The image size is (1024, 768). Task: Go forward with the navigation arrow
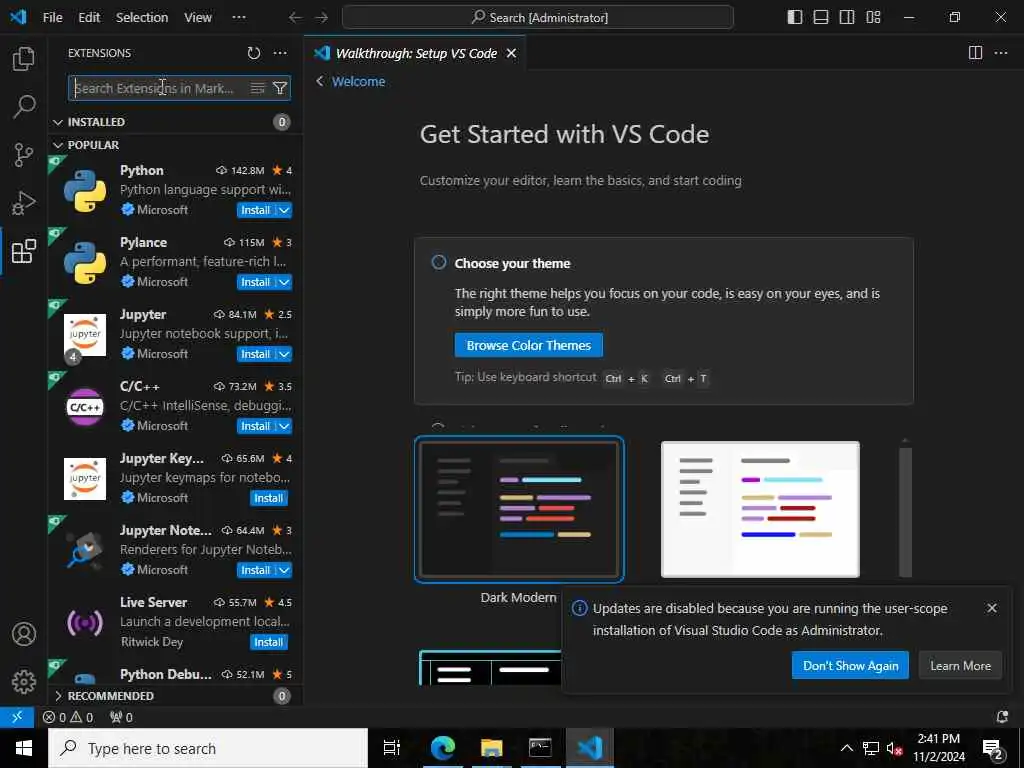[321, 18]
